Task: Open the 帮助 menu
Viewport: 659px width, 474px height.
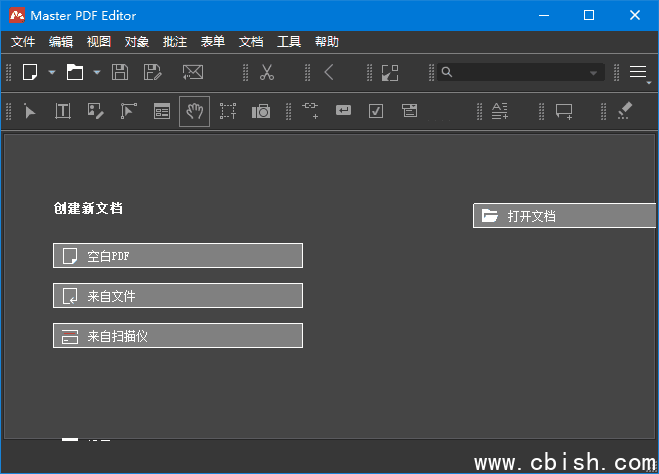Action: point(327,42)
